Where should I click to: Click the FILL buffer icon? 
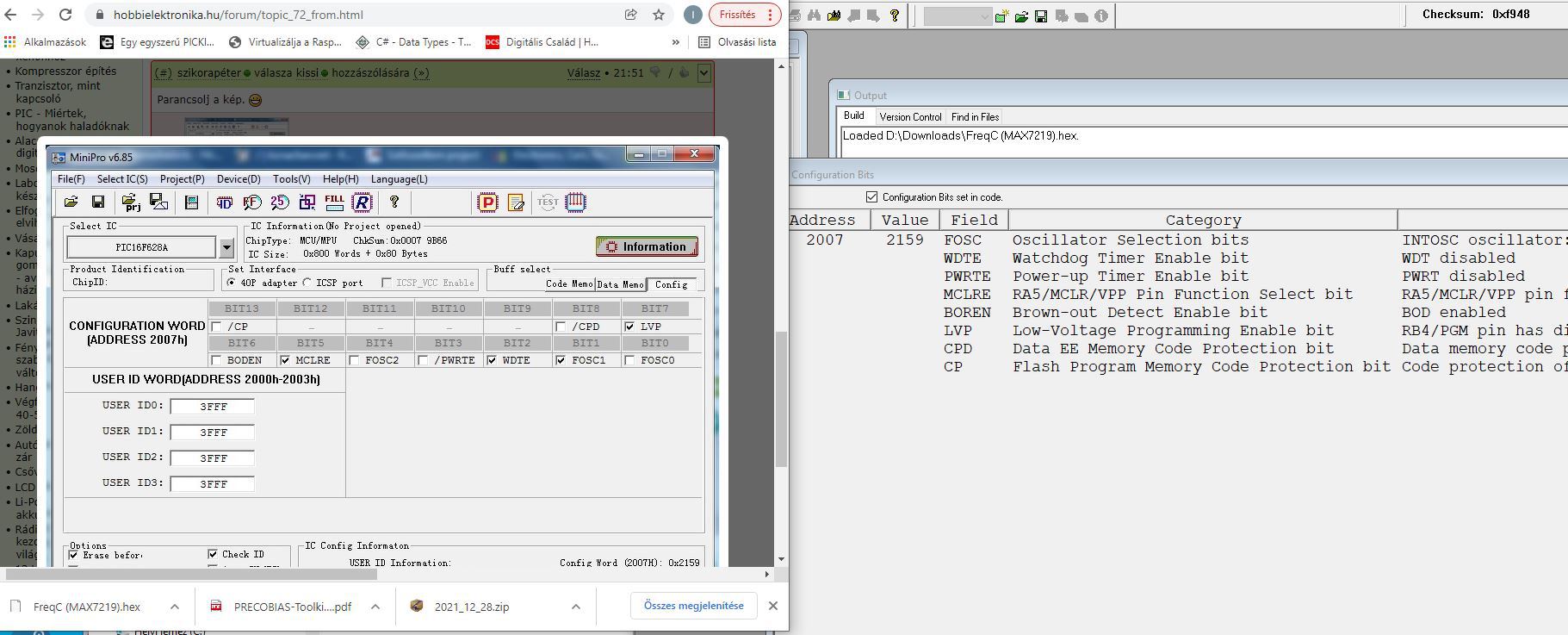click(x=334, y=202)
